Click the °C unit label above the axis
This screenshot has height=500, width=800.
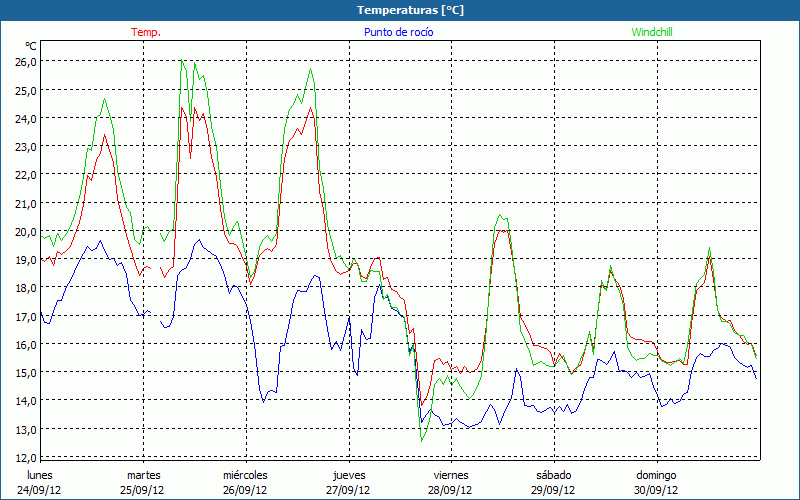[31, 46]
